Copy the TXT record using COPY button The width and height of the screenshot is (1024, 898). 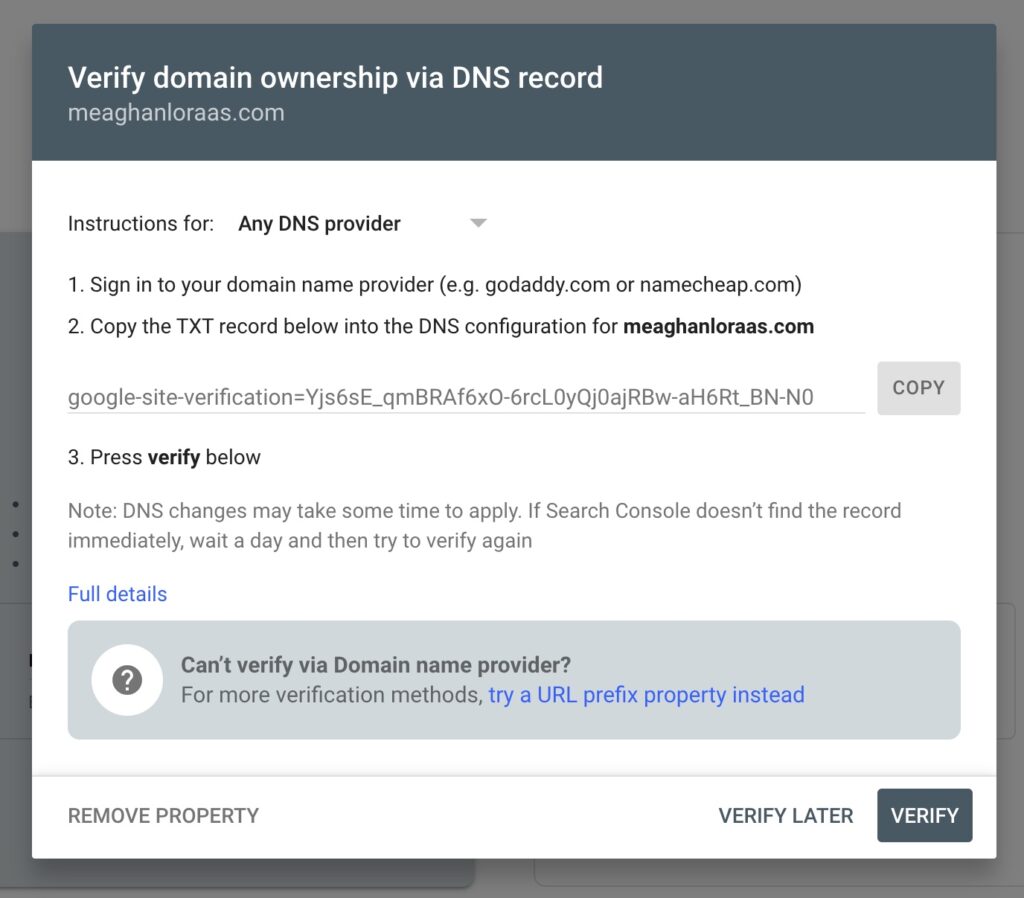click(918, 388)
